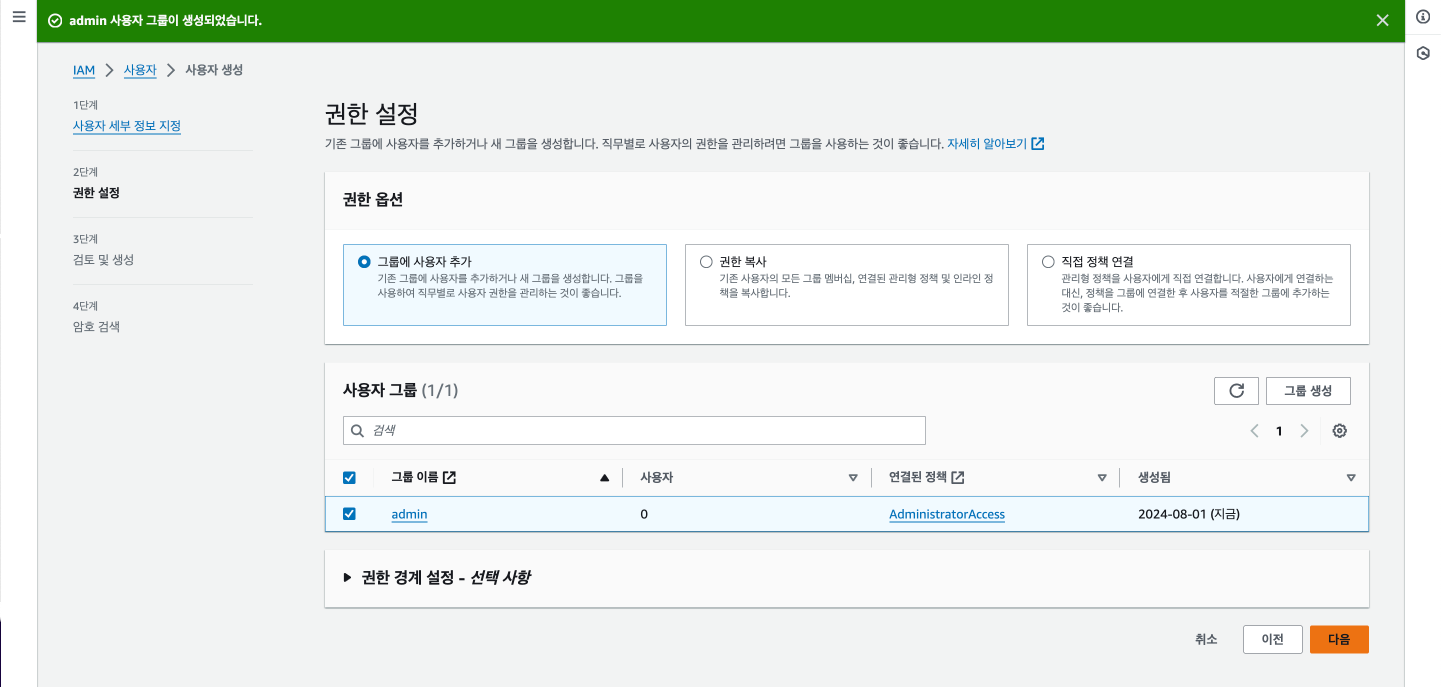The image size is (1441, 687).
Task: Click external link icon beside 연결된 정책
Action: click(958, 478)
